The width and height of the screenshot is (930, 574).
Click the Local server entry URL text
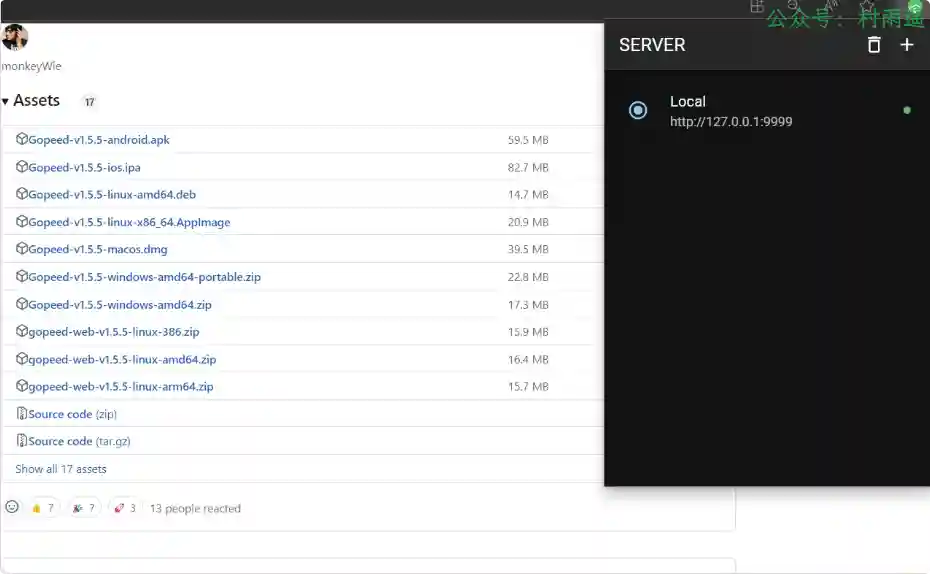click(731, 122)
